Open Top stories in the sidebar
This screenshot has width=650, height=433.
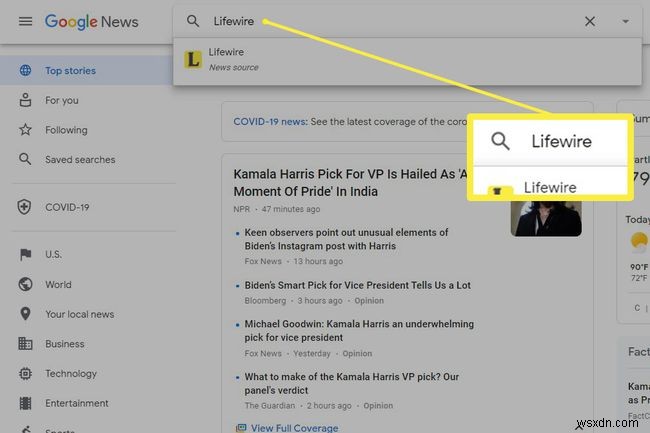86,71
